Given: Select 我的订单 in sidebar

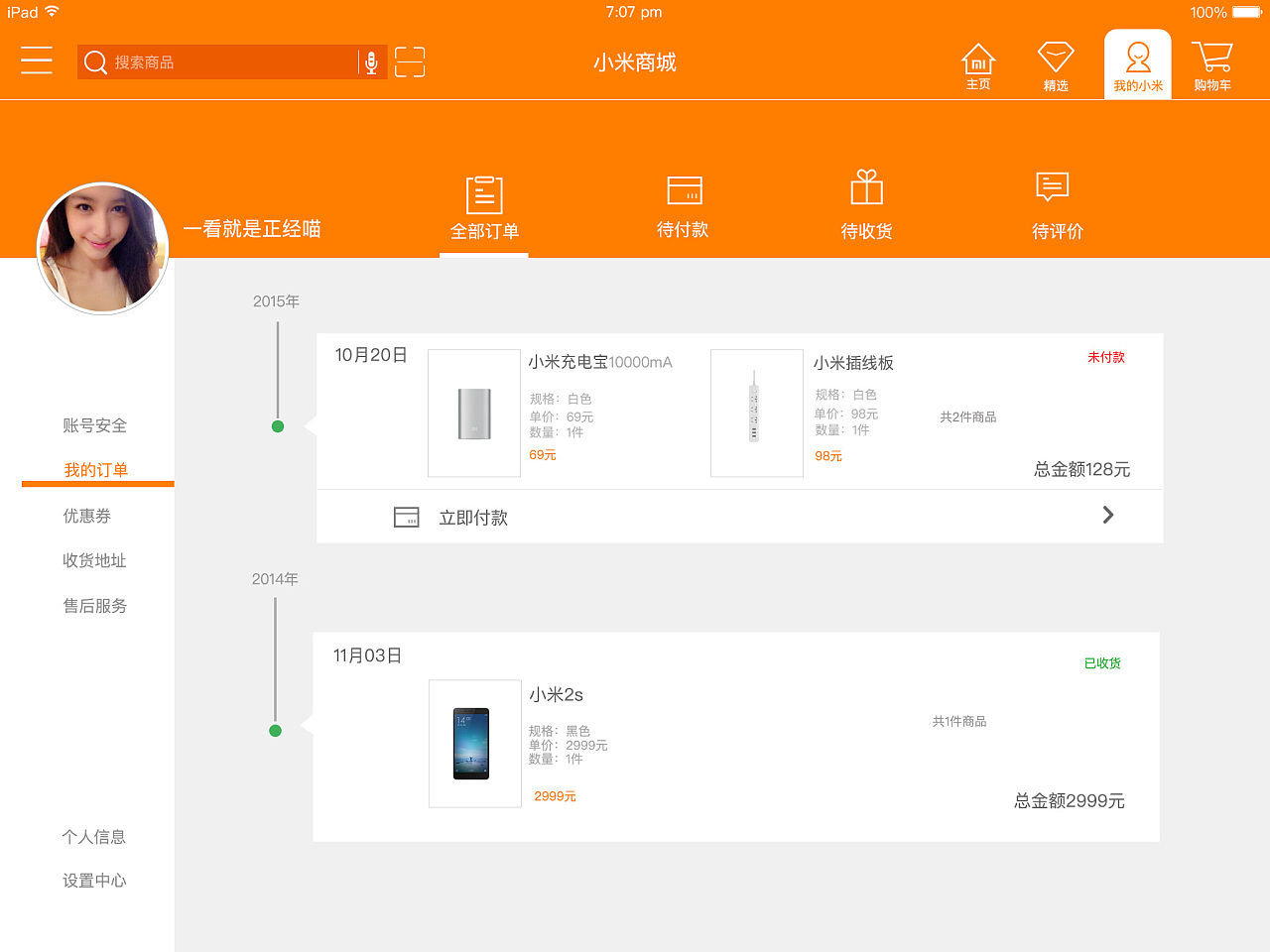Looking at the screenshot, I should [x=96, y=470].
